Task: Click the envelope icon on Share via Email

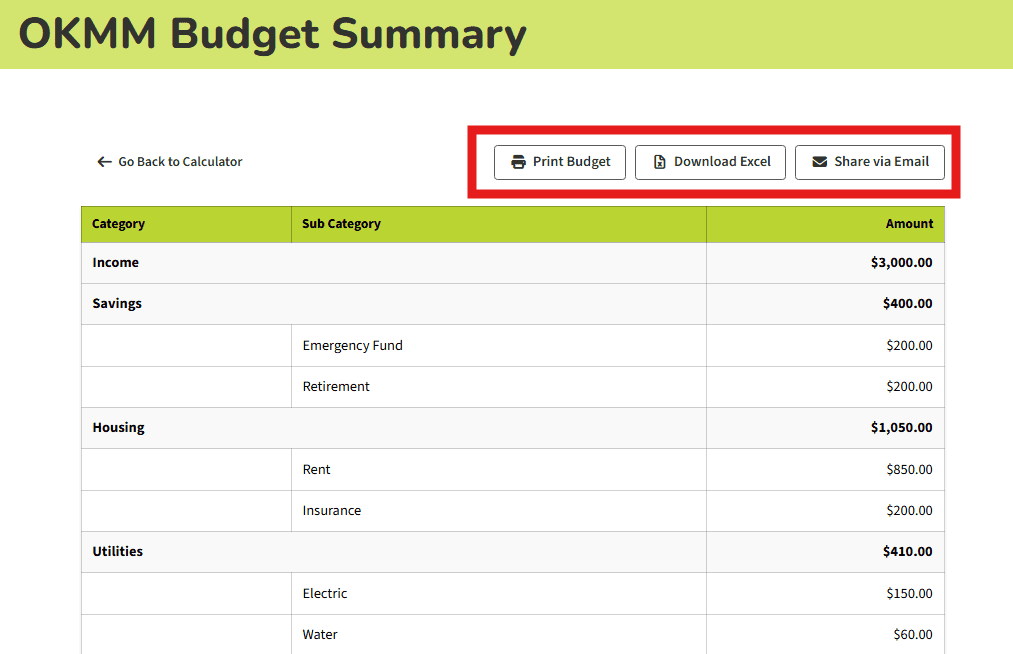Action: (820, 161)
